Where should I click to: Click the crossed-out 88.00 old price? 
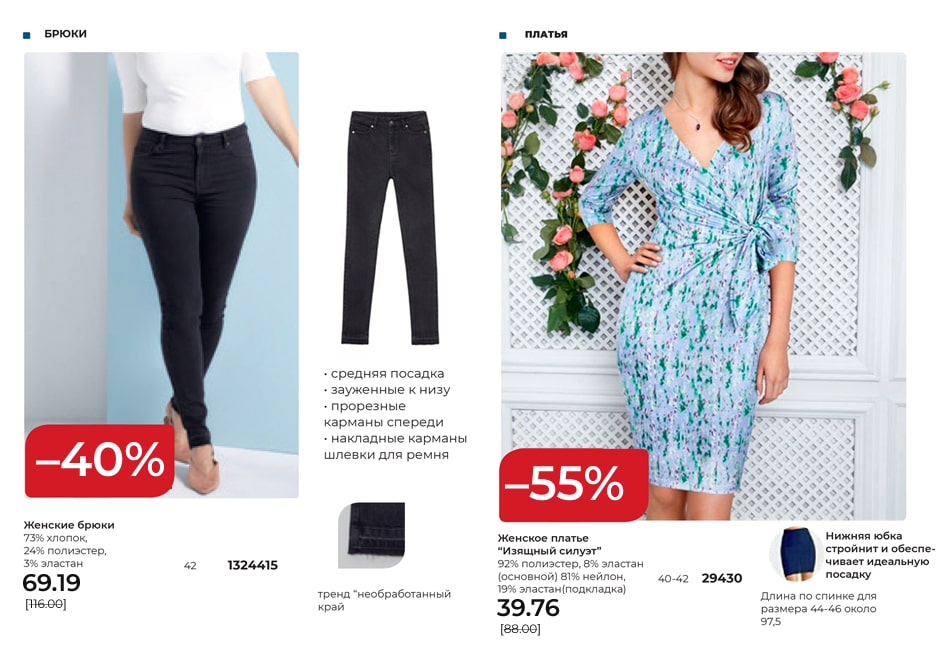(x=521, y=629)
